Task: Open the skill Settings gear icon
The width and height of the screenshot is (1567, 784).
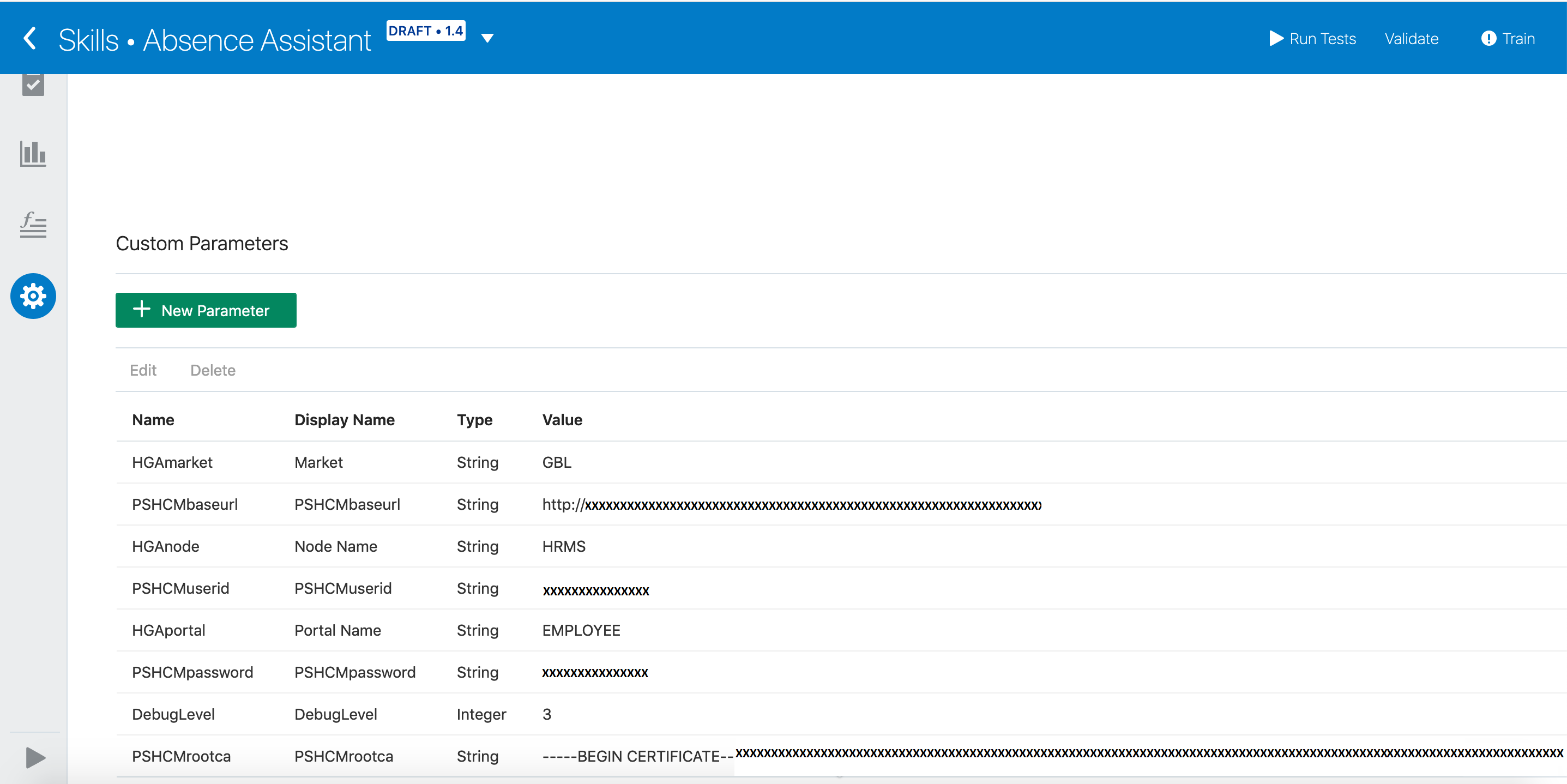Action: click(33, 296)
